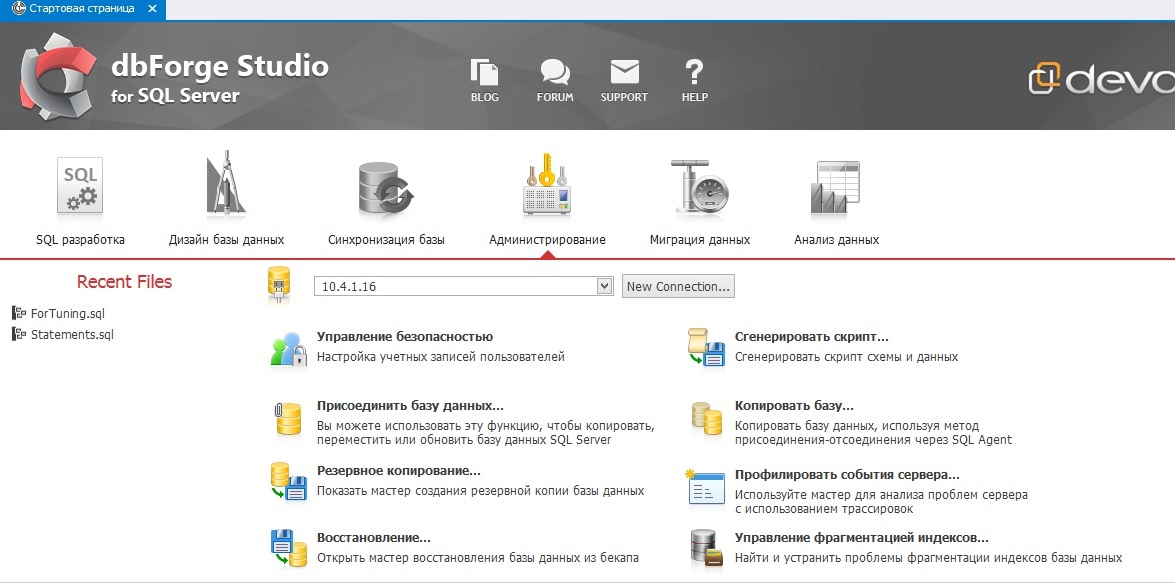Open the HELP menu item
This screenshot has width=1175, height=585.
click(x=694, y=78)
